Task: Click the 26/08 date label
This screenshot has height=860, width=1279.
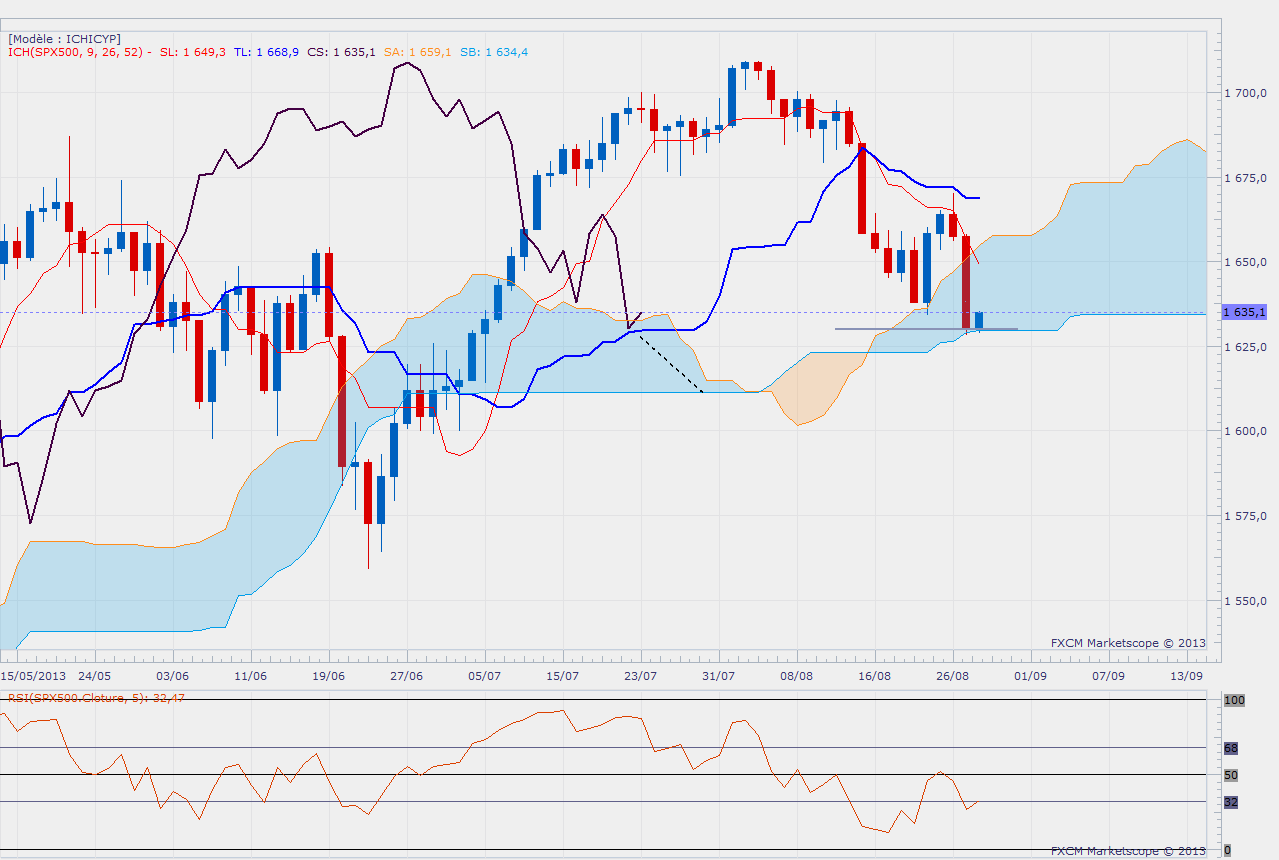Action: coord(953,675)
